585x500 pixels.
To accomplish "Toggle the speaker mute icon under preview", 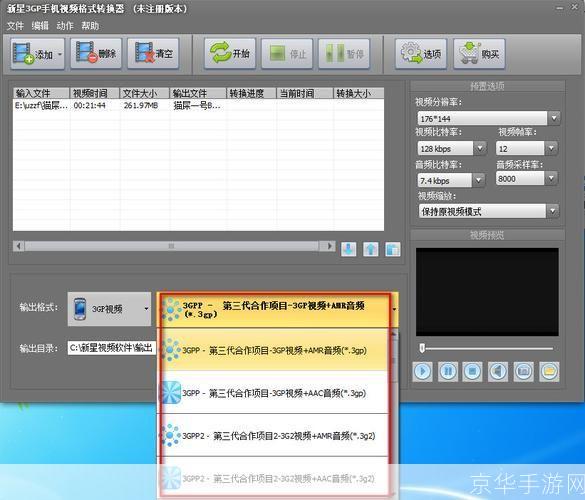I will pyautogui.click(x=498, y=371).
